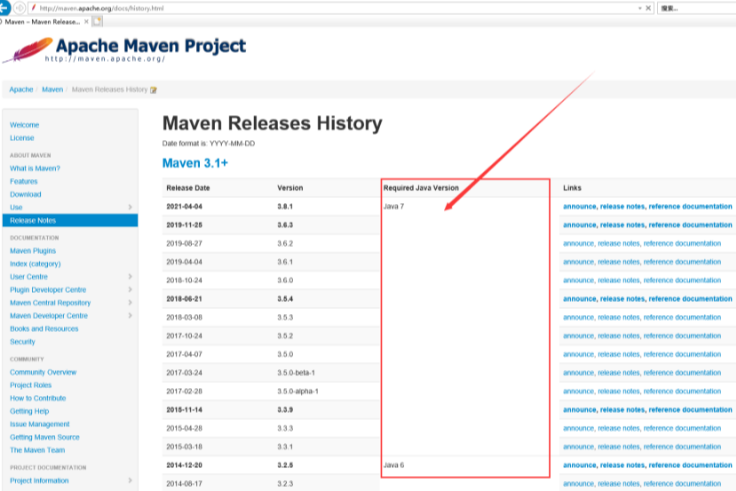Click announce link for version 3.6.3
736x491 pixels.
[580, 225]
